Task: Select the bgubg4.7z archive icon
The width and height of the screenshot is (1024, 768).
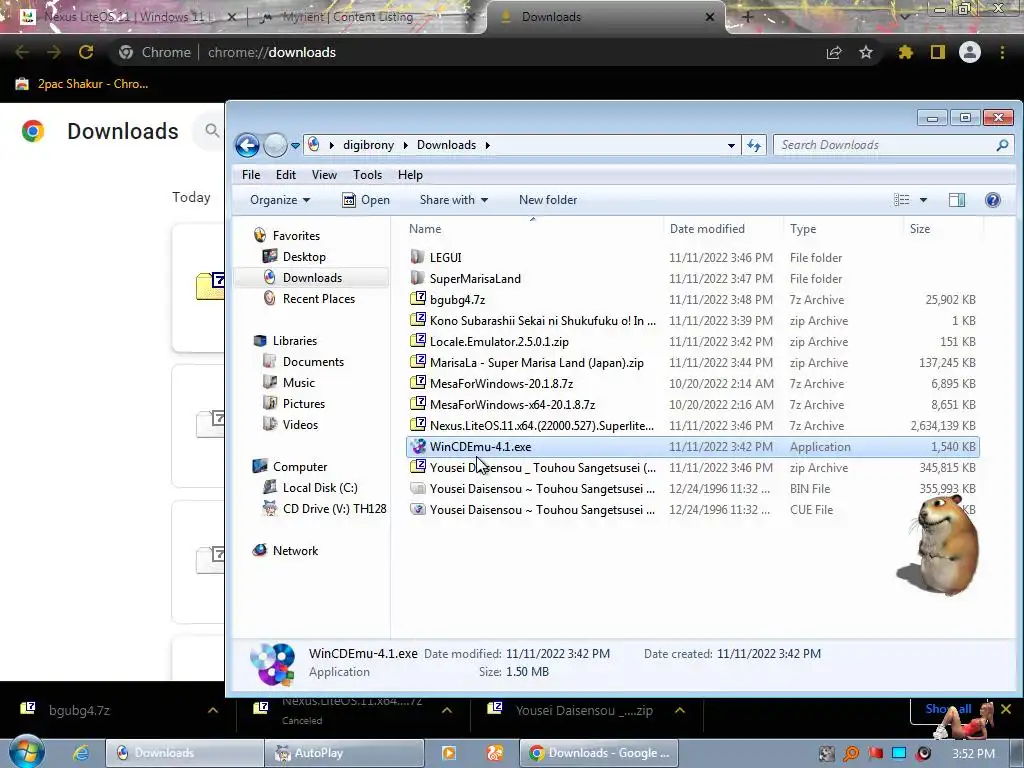Action: (418, 299)
